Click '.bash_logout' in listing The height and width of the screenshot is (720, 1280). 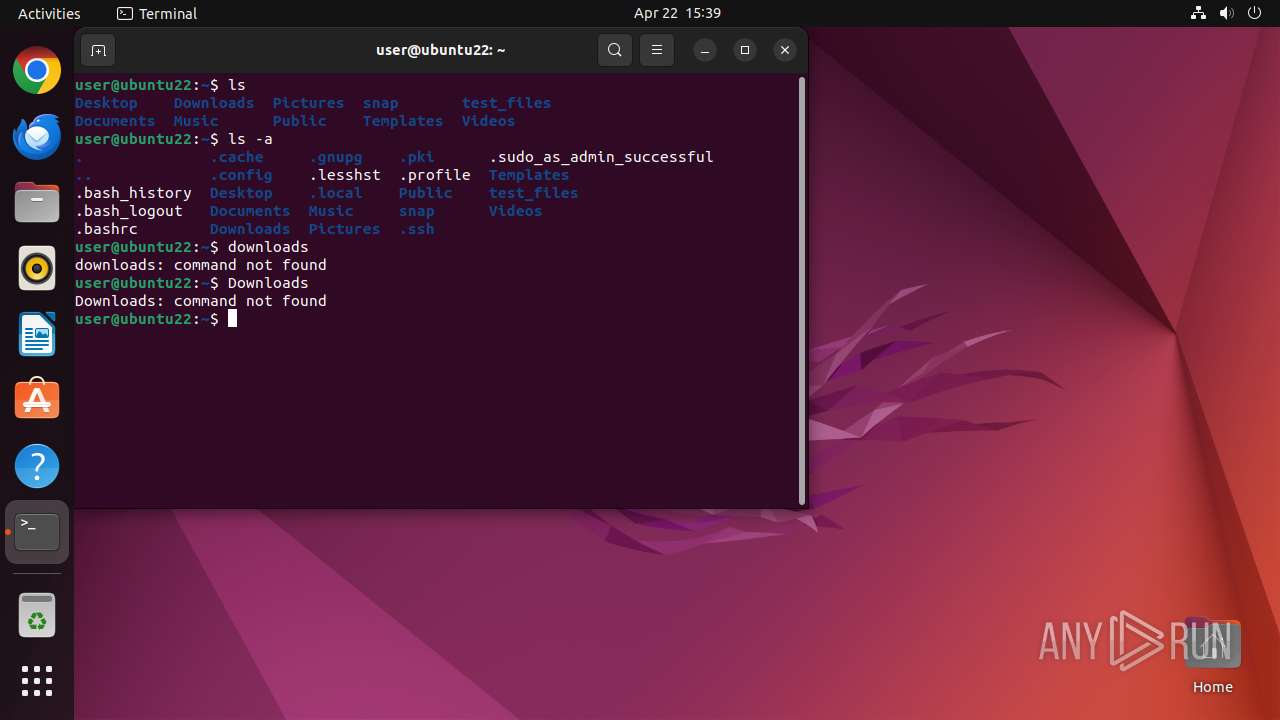coord(129,211)
